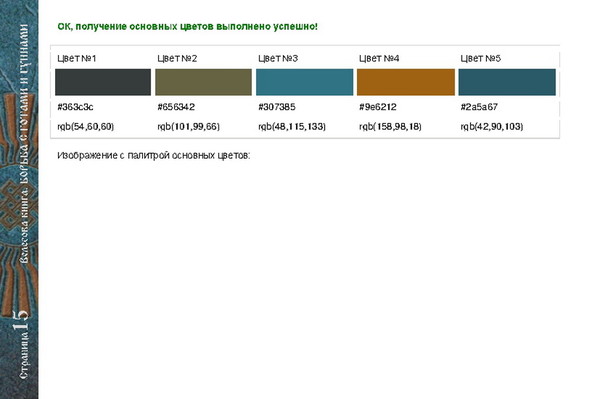Viewport: 600px width, 399px height.
Task: Click the hex value #9e6212
Action: [x=378, y=107]
